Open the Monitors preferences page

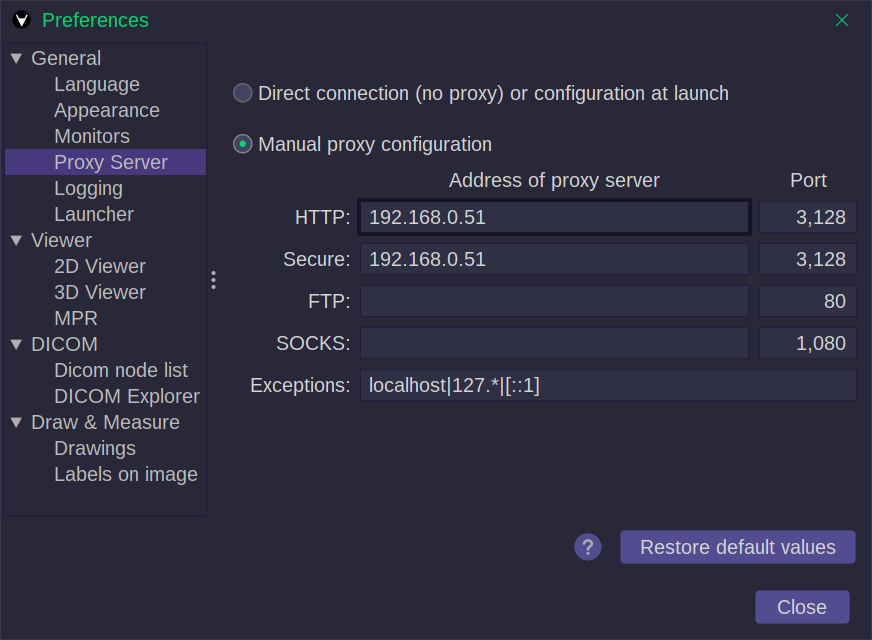(x=92, y=136)
